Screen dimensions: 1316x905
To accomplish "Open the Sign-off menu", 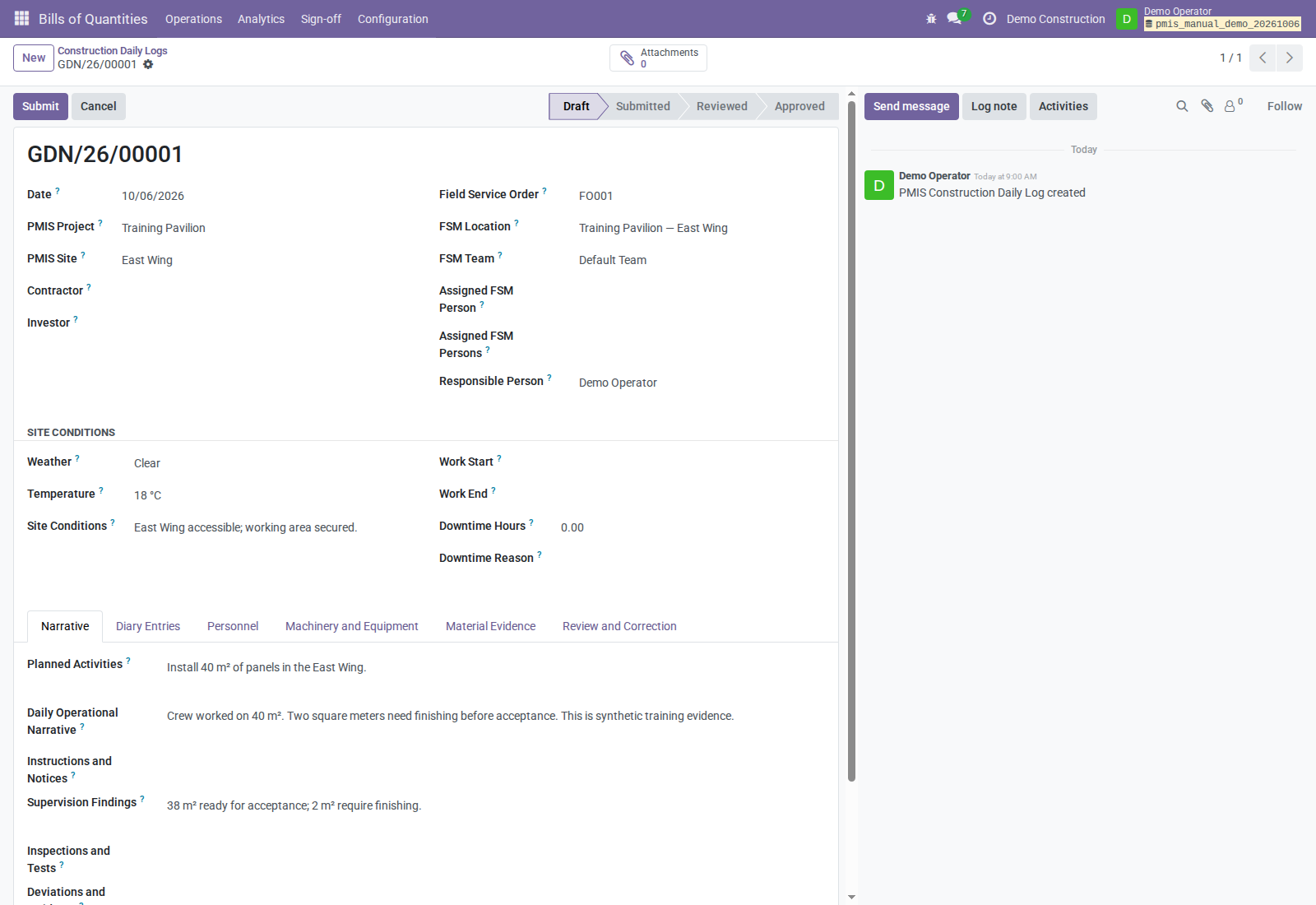I will (321, 18).
